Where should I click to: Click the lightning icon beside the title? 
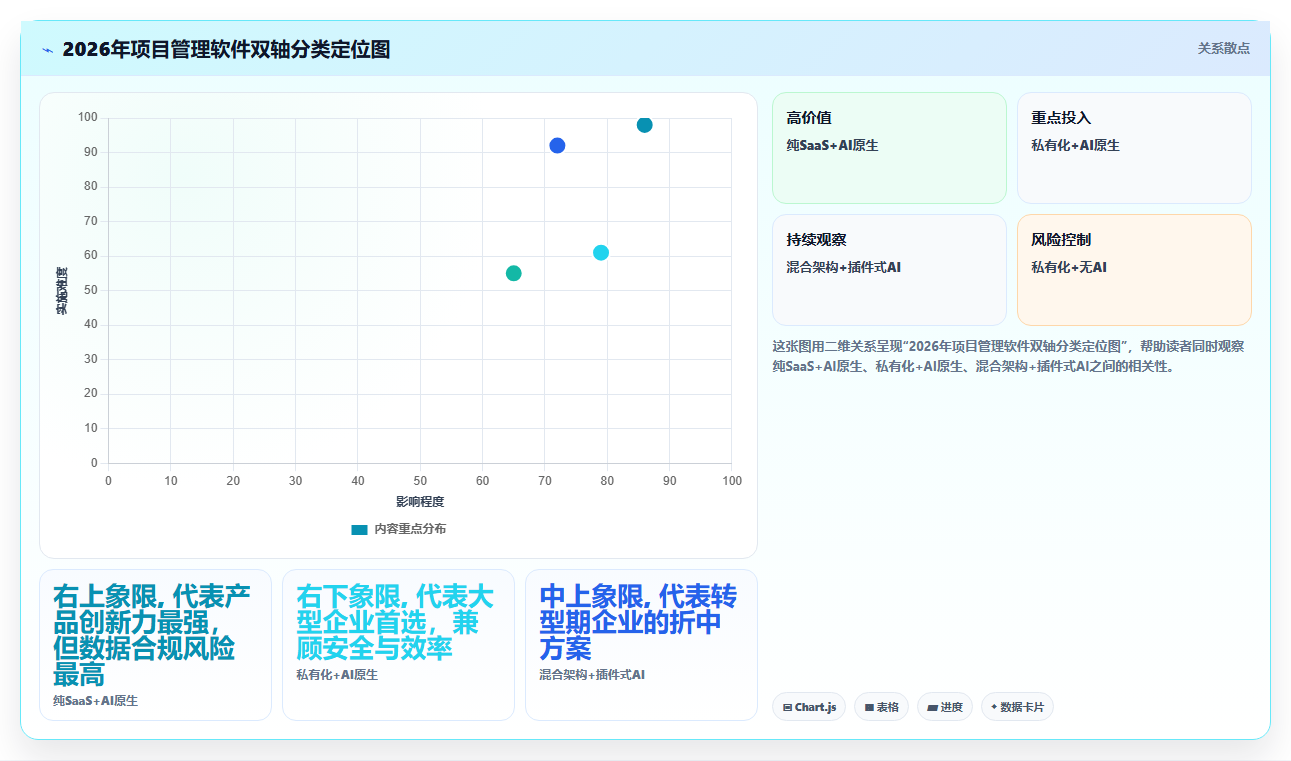pyautogui.click(x=47, y=50)
